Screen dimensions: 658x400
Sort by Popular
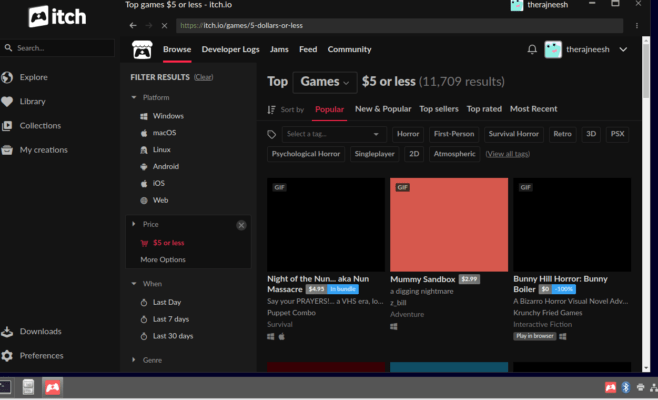click(329, 110)
